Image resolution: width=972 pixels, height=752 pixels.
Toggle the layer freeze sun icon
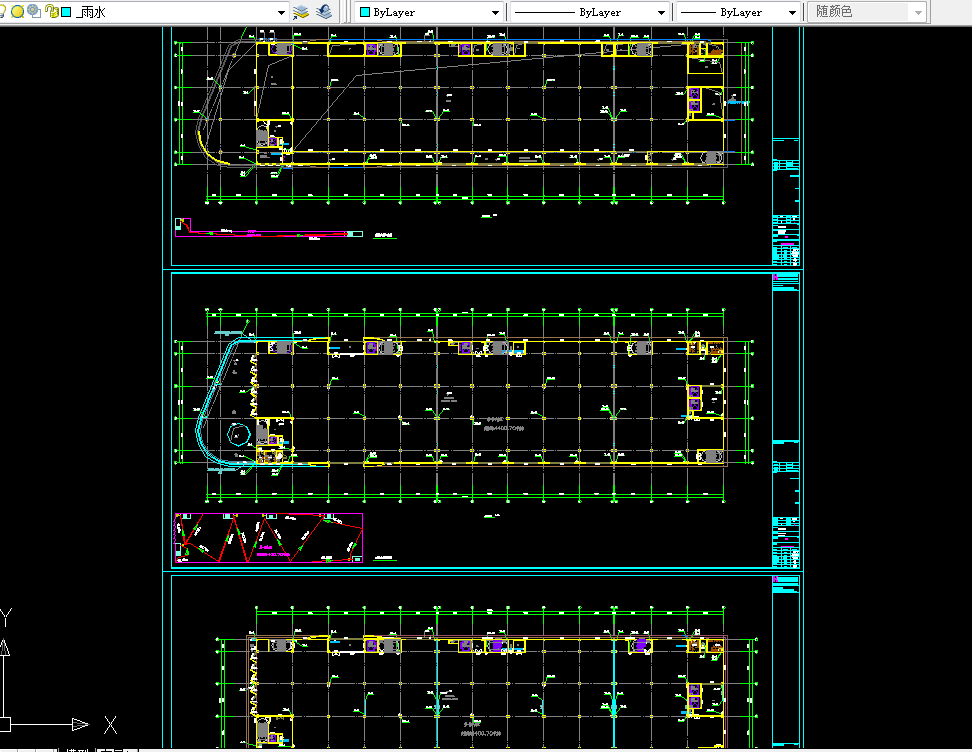coord(17,11)
